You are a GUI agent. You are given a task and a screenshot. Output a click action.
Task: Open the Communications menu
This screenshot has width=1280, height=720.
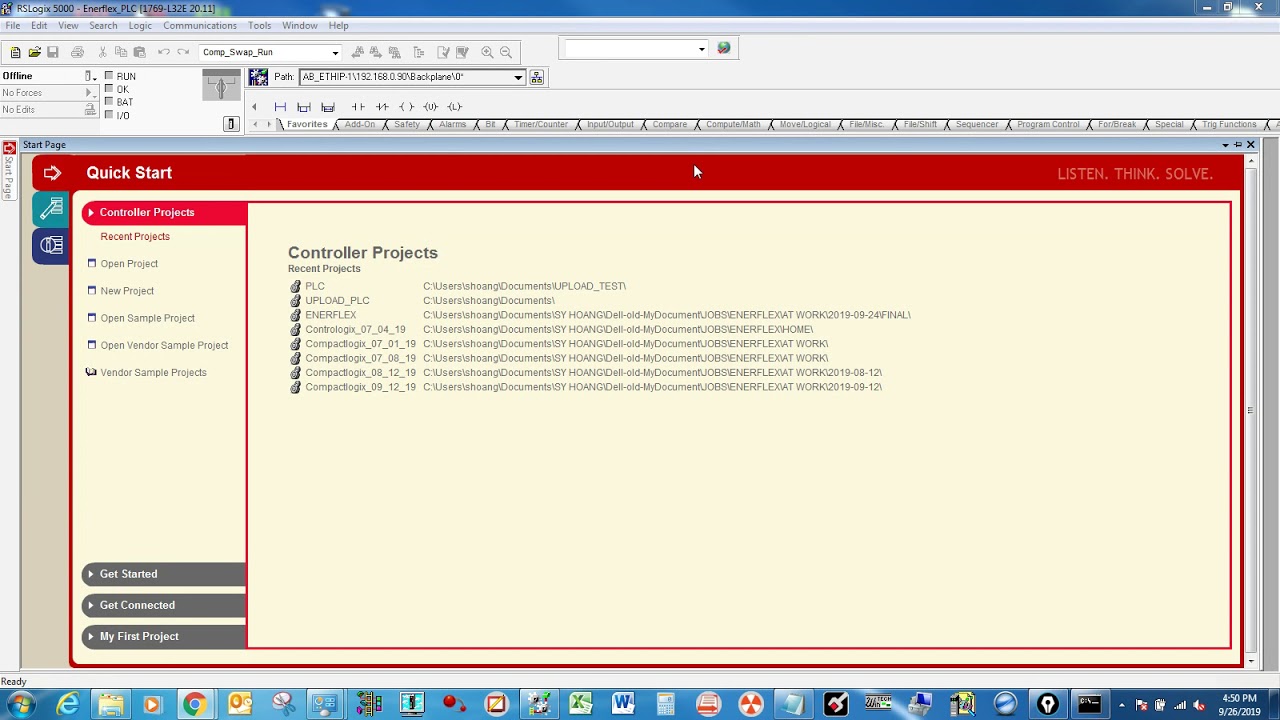[200, 25]
